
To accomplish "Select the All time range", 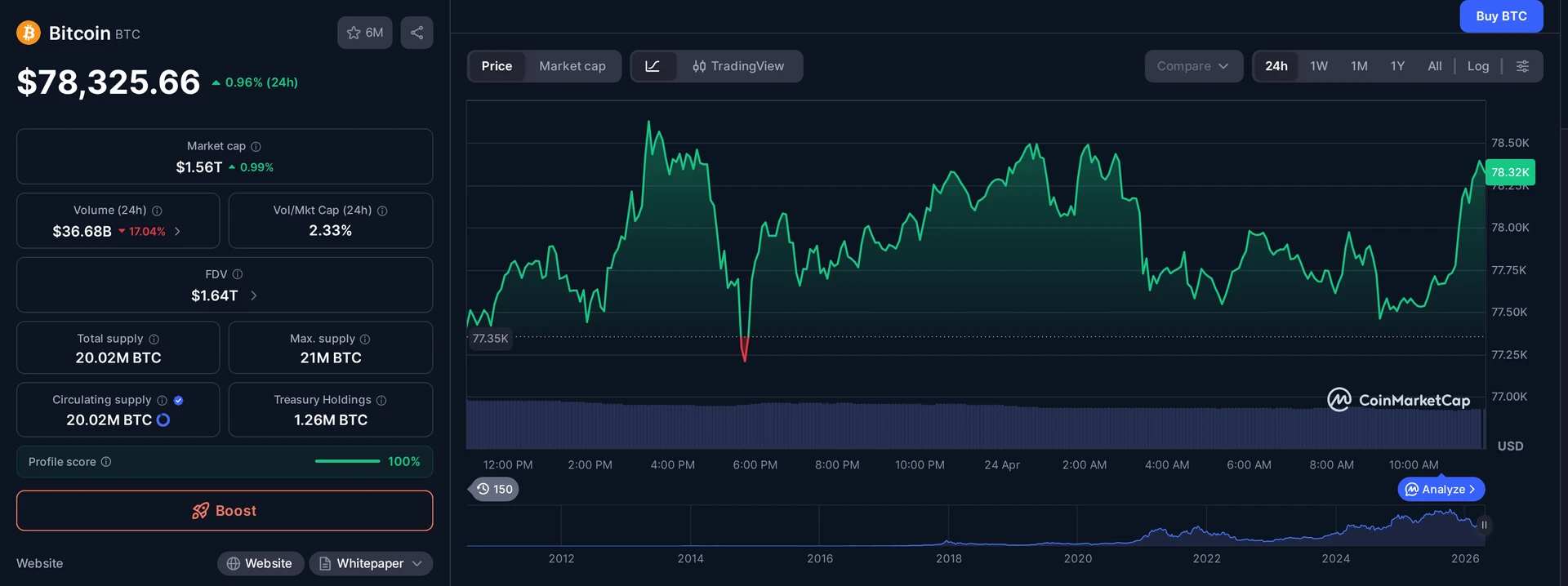I will [1435, 66].
